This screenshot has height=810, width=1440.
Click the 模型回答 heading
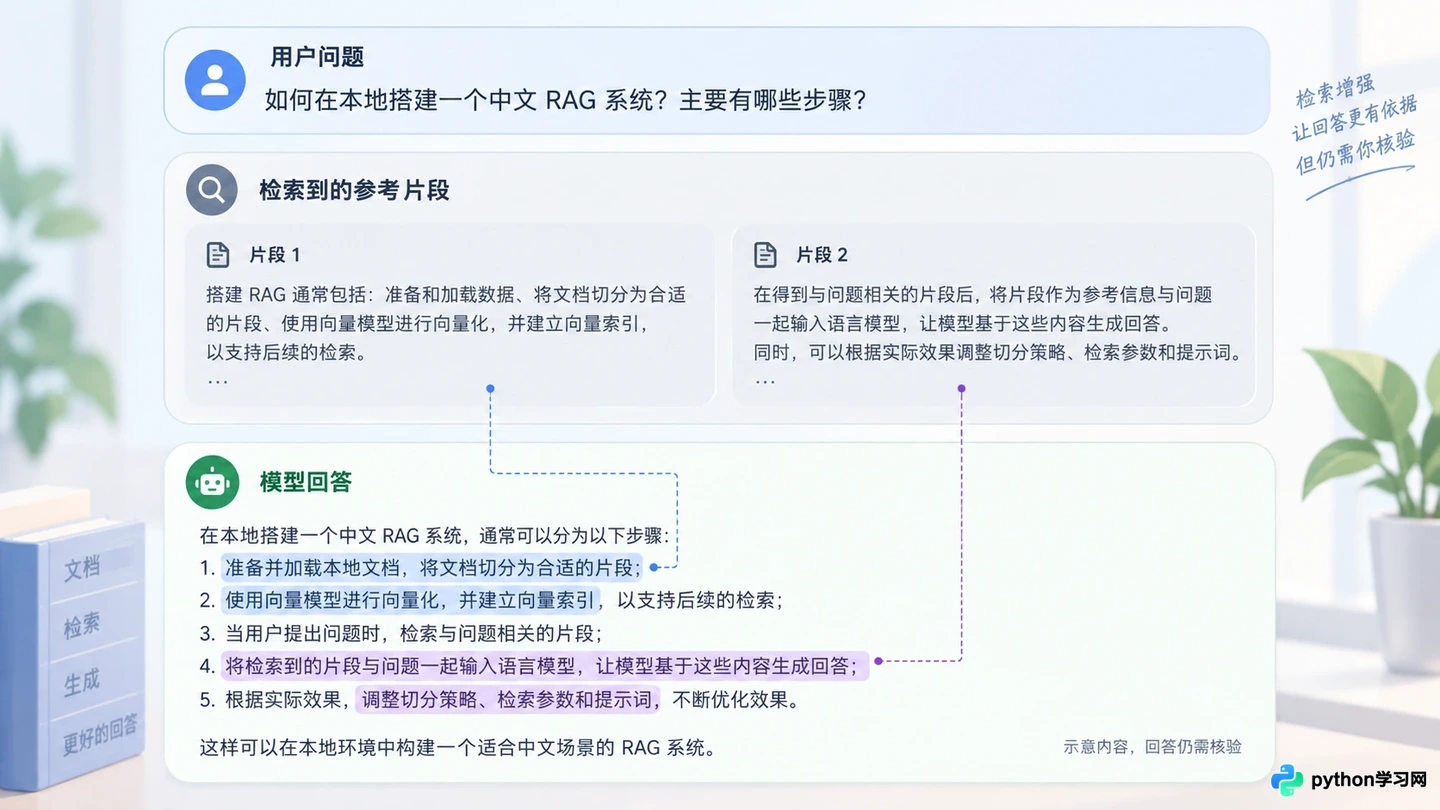pos(306,482)
